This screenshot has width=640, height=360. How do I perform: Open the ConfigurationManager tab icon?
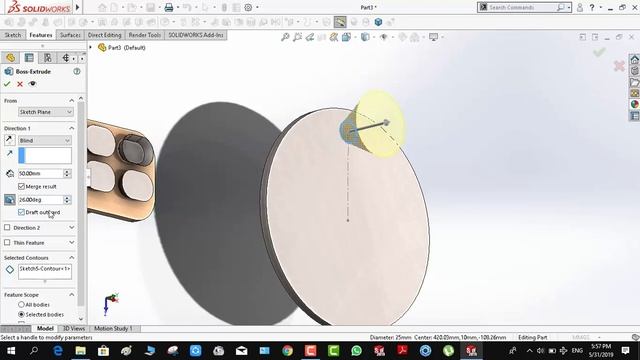(48, 58)
